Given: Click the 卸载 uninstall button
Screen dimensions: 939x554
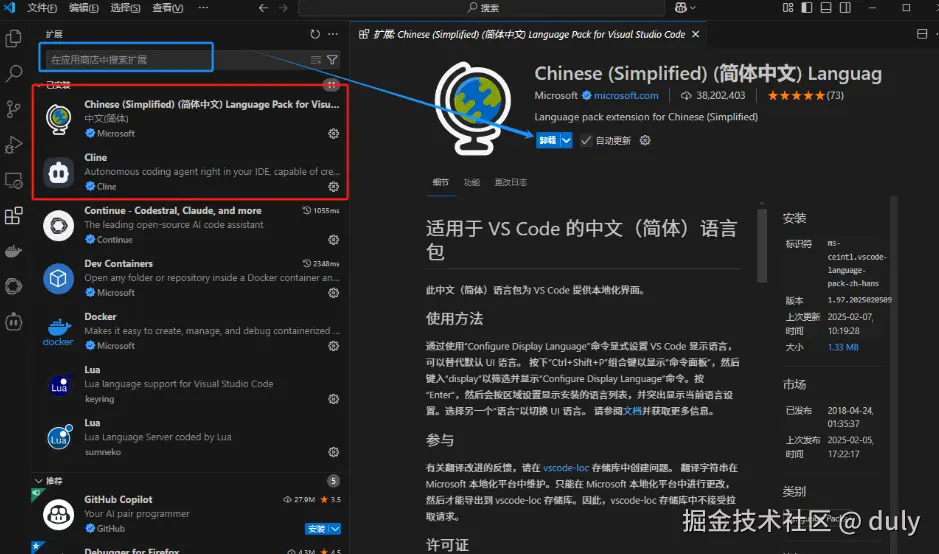Looking at the screenshot, I should (x=547, y=140).
